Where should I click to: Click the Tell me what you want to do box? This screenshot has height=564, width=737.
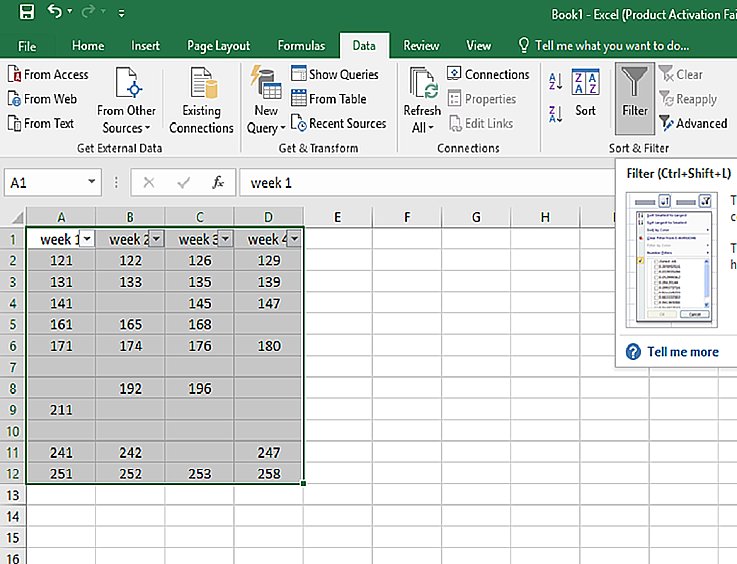(604, 46)
